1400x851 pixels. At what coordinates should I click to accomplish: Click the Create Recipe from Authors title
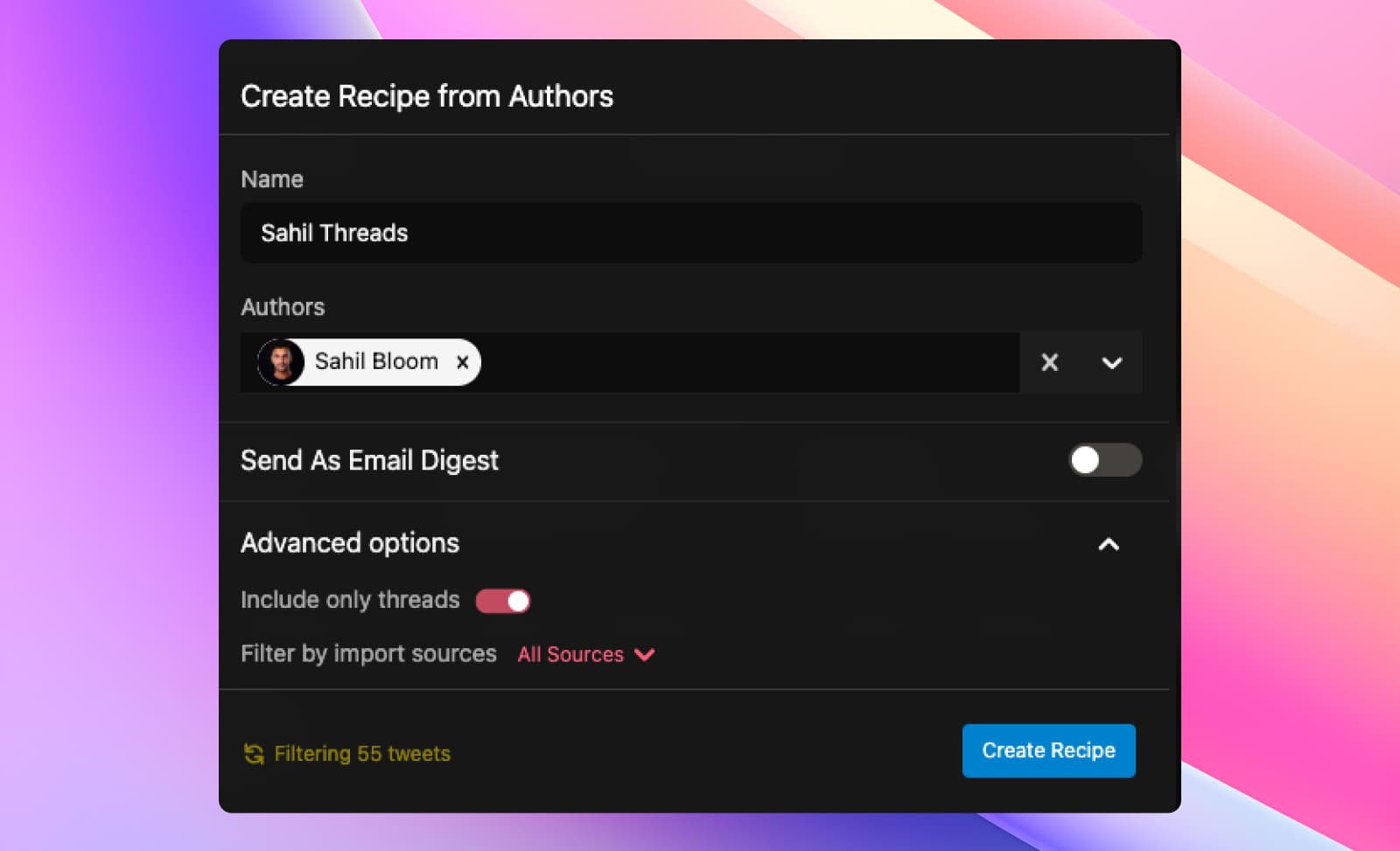[427, 96]
